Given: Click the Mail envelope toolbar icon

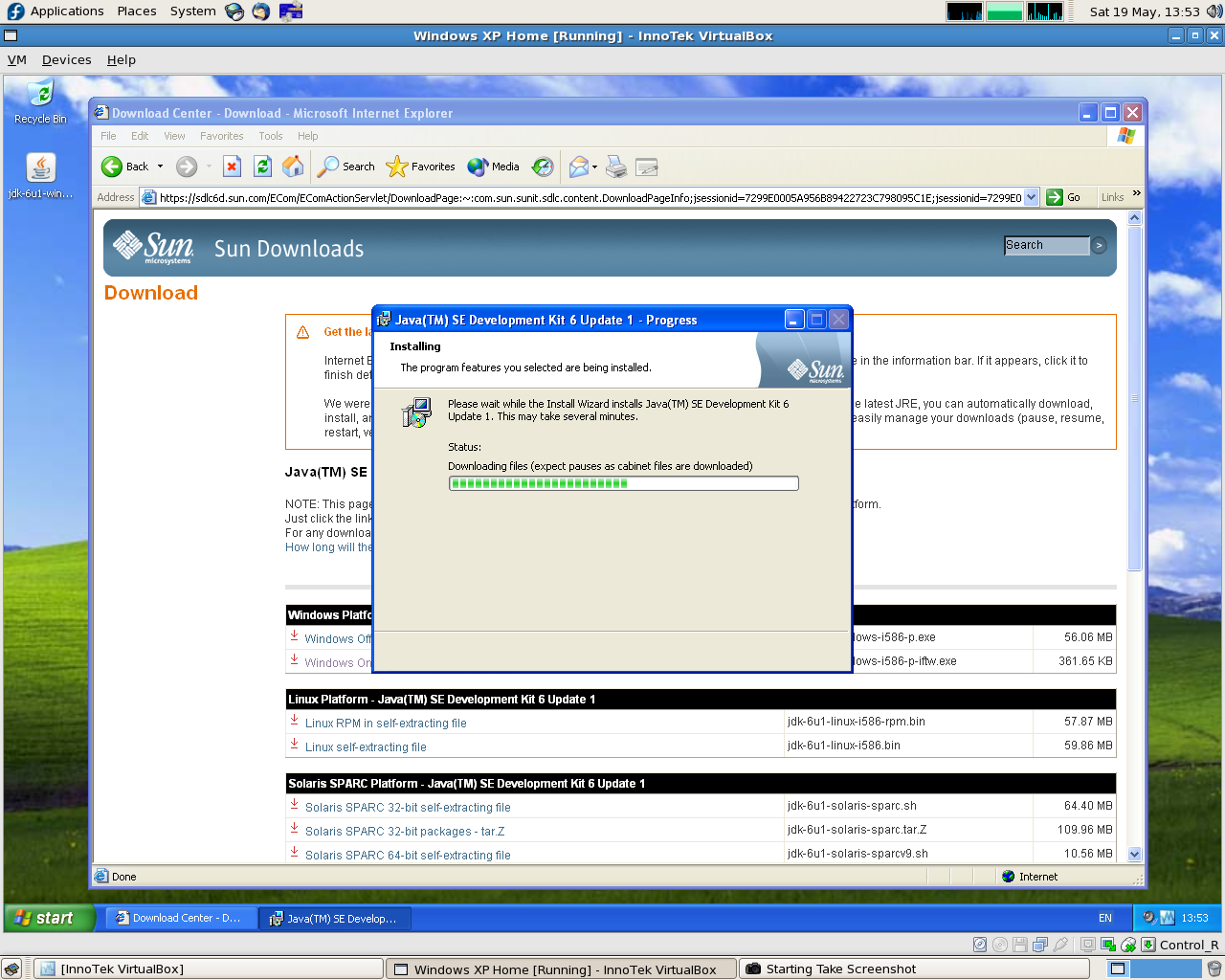Looking at the screenshot, I should (x=578, y=167).
